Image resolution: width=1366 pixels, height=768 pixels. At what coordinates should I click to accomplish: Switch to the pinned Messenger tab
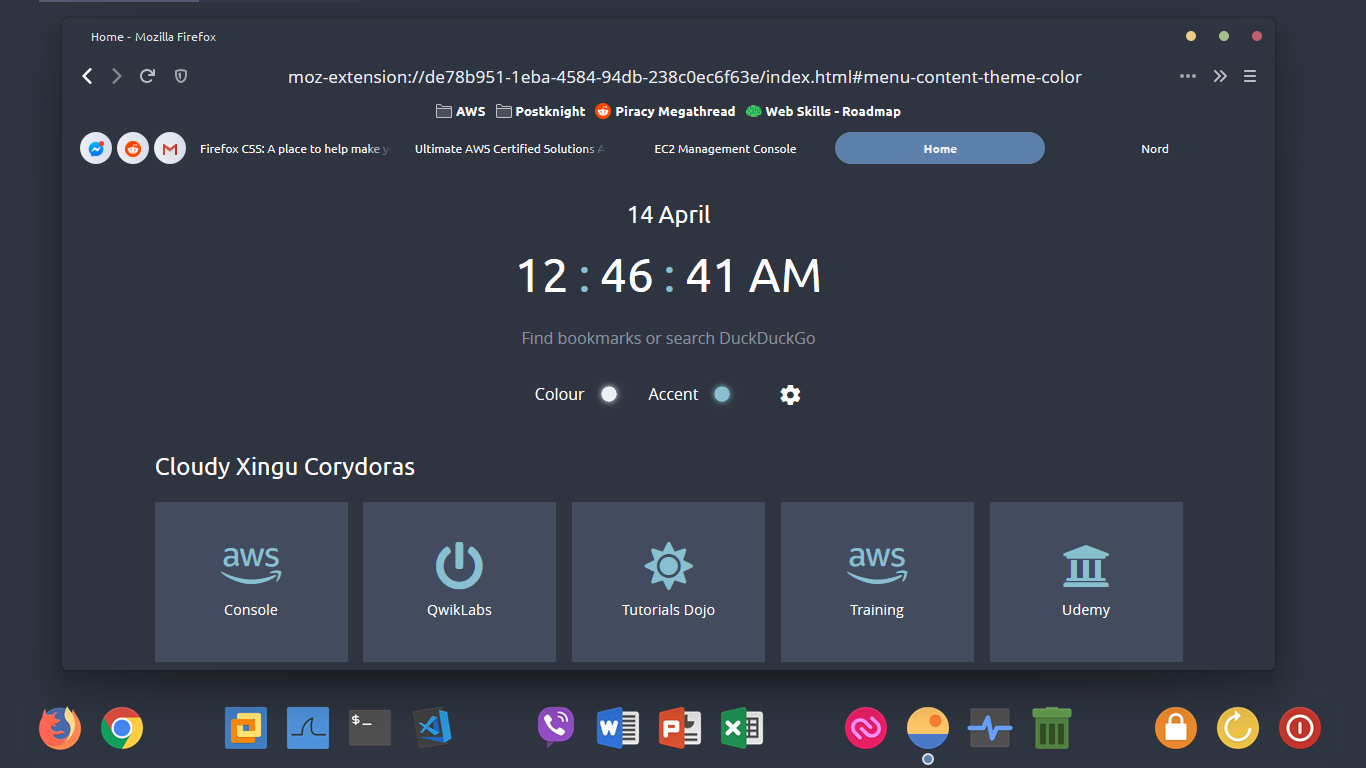96,149
